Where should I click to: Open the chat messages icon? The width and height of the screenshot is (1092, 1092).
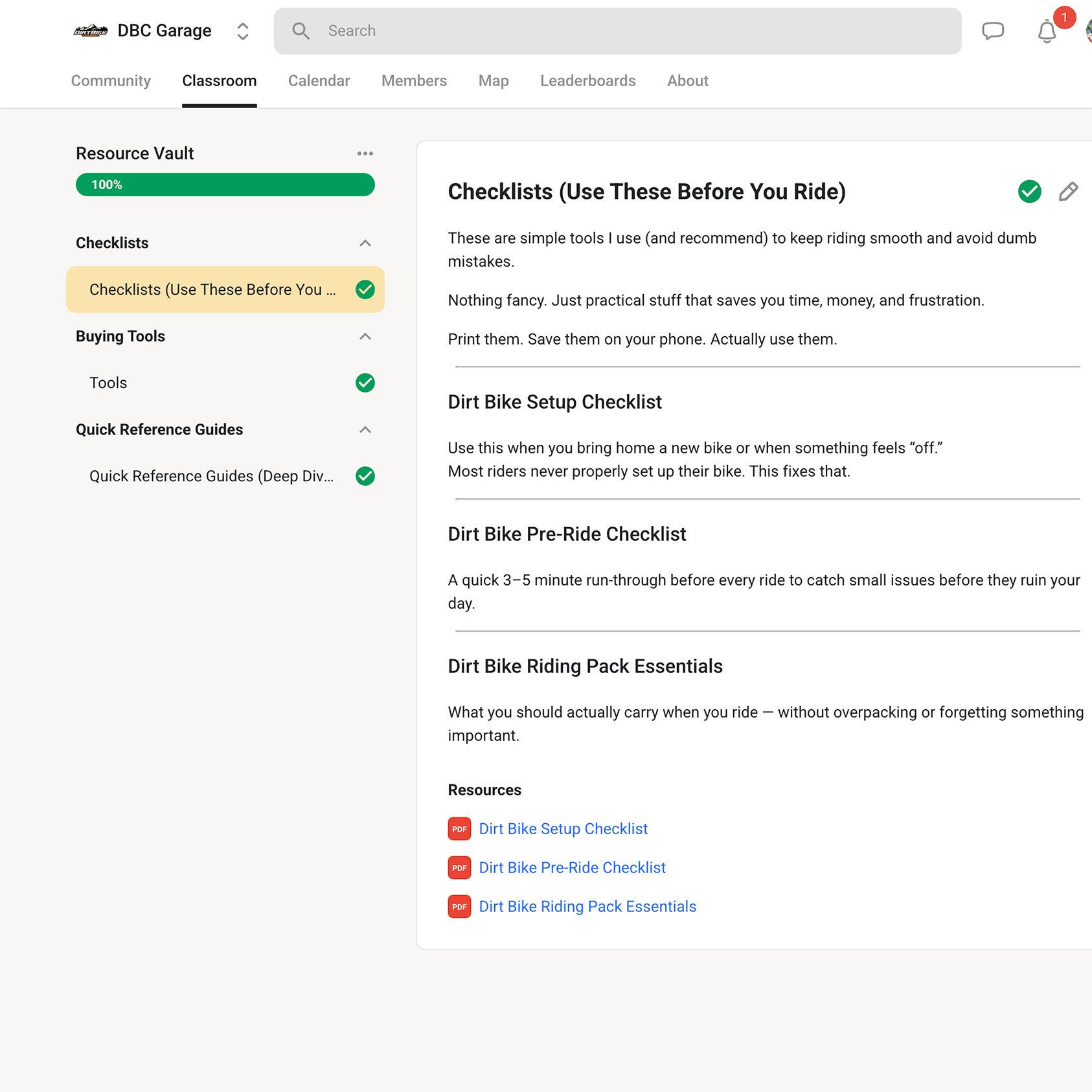(x=992, y=31)
